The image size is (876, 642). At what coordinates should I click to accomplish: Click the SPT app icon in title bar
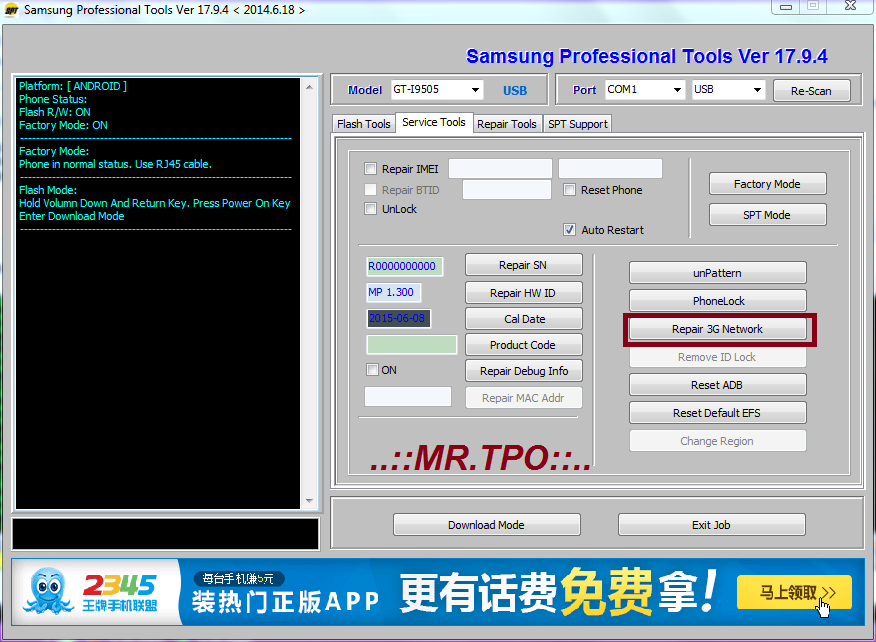tap(11, 10)
